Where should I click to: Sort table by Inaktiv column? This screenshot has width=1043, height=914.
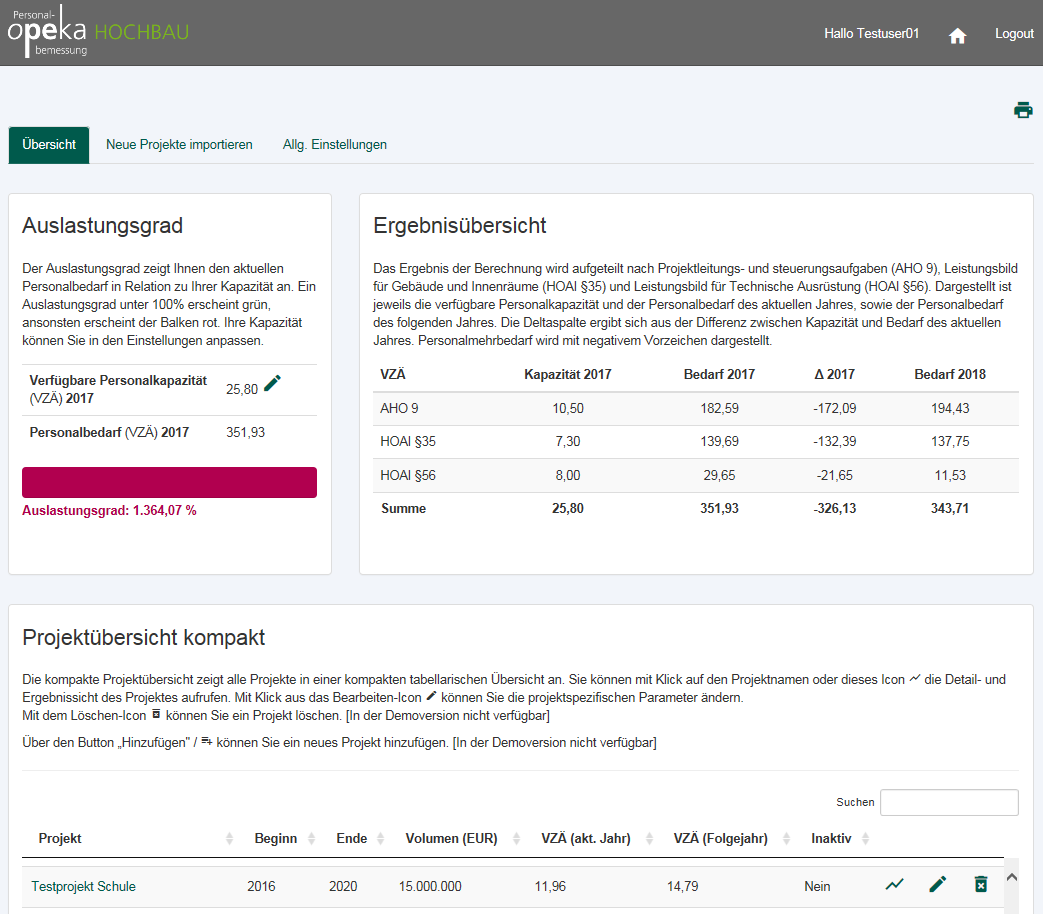point(831,838)
